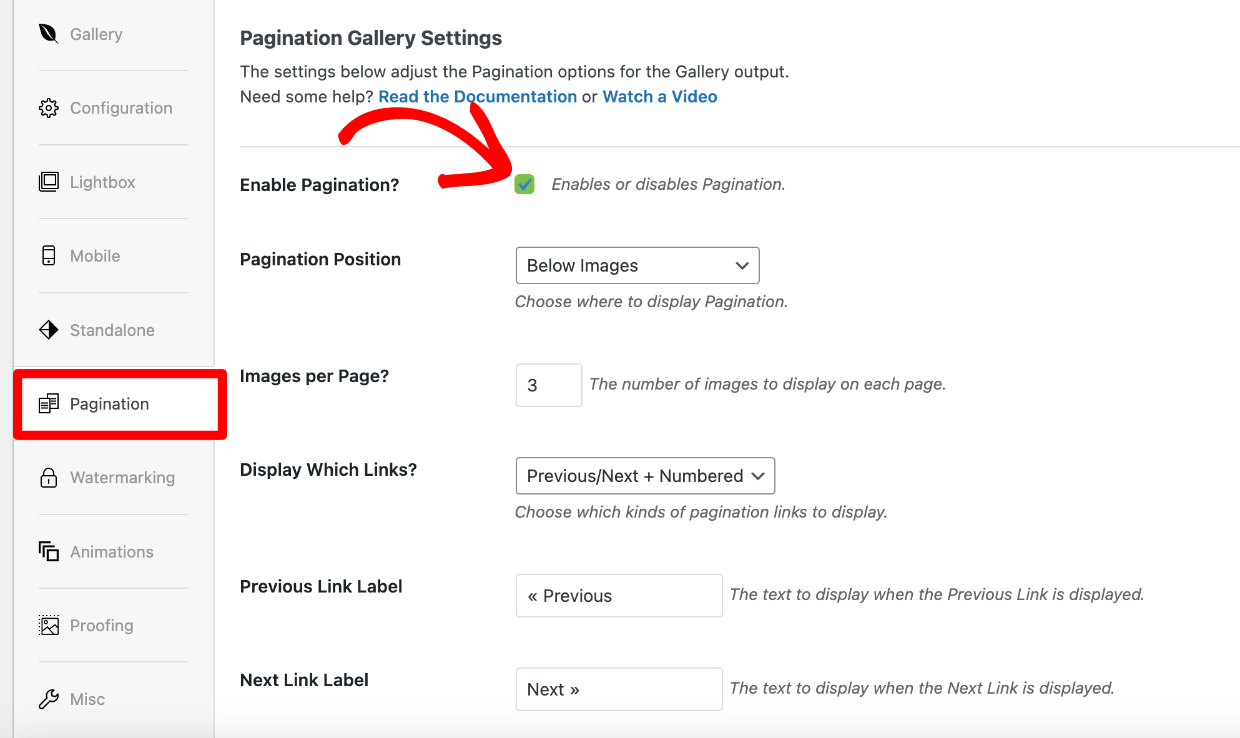This screenshot has height=738, width=1240.
Task: Open the Lightbox panel icon
Action: pyautogui.click(x=47, y=181)
